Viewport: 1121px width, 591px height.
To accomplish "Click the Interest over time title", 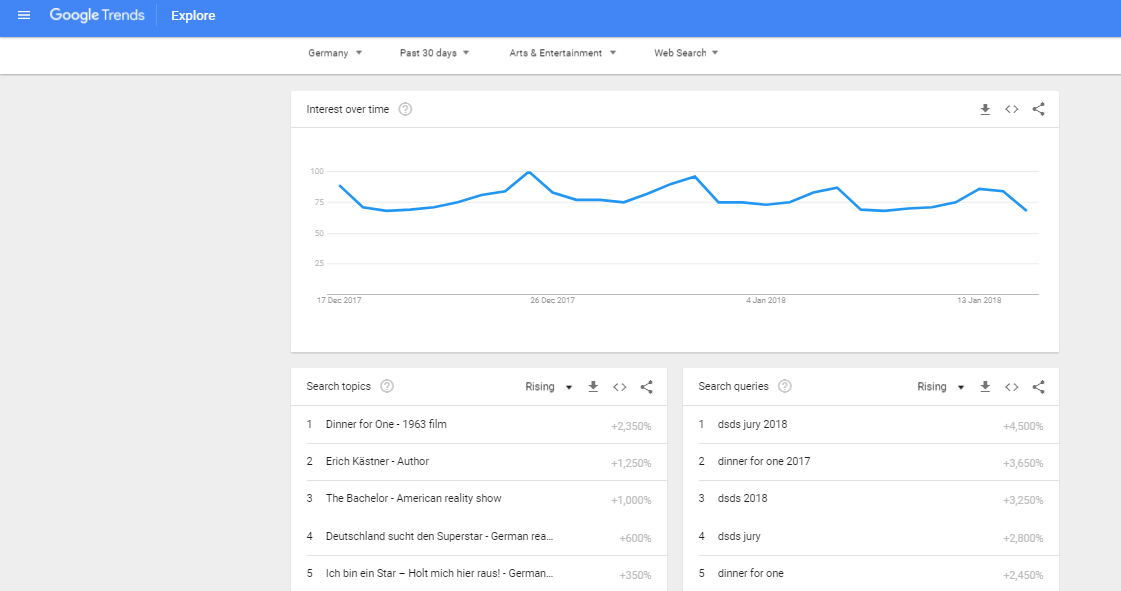I will [x=347, y=109].
